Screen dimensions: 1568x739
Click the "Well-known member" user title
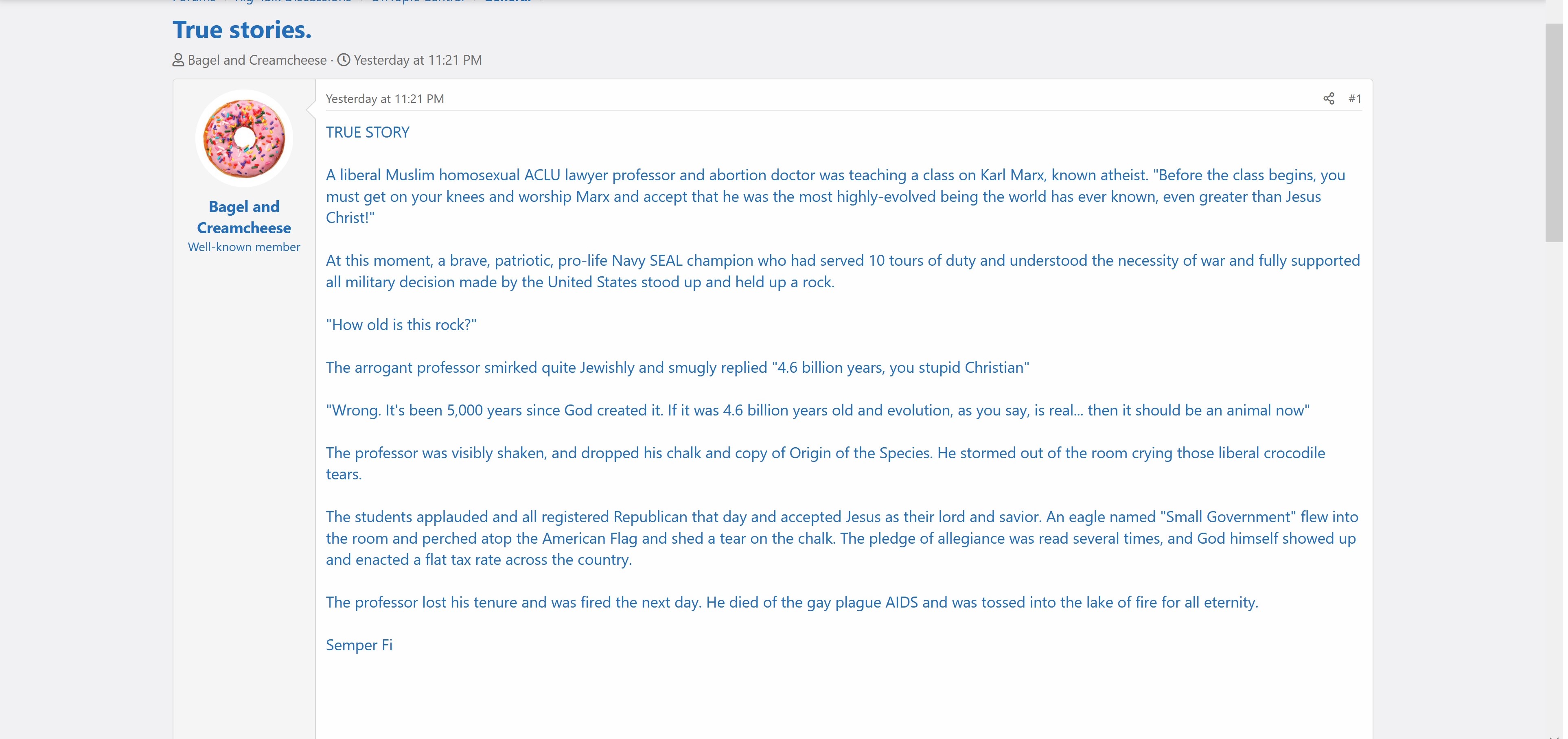[243, 247]
